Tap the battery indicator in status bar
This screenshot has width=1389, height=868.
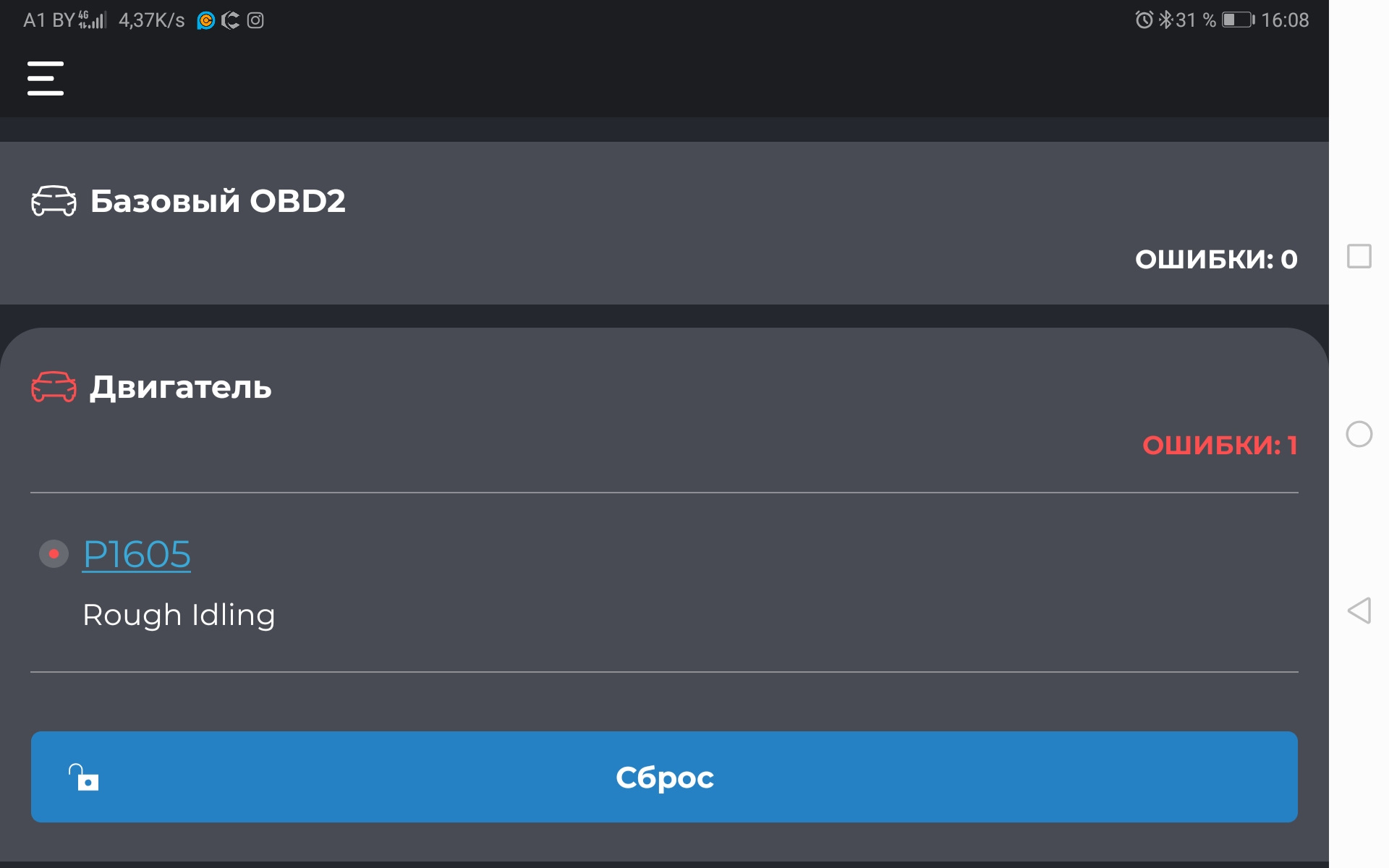pos(1238,20)
